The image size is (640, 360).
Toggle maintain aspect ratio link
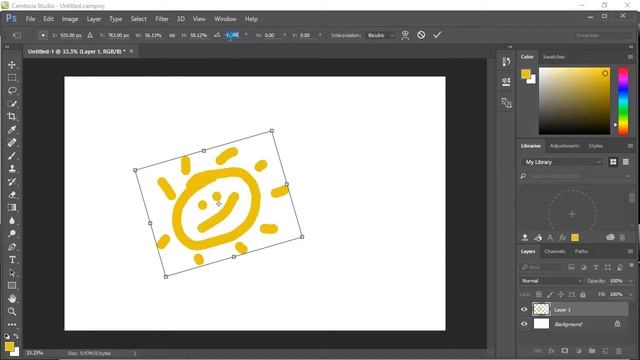click(172, 35)
